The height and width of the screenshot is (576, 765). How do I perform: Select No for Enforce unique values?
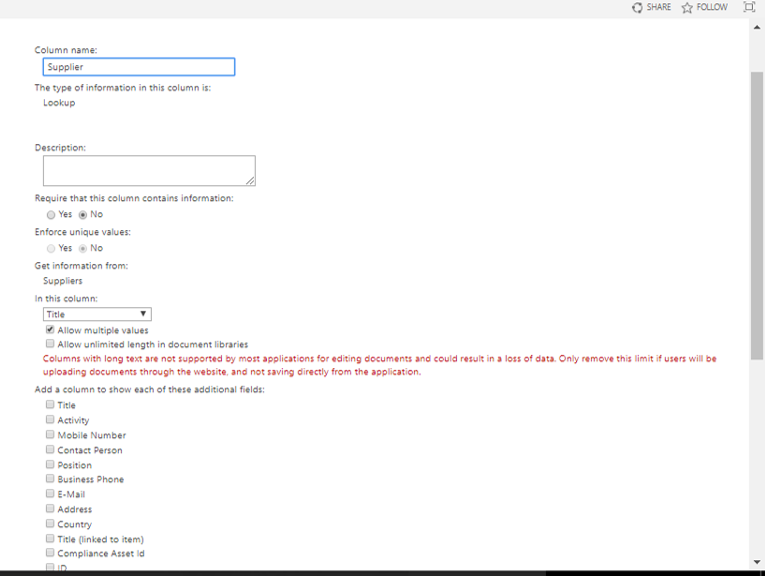tap(83, 248)
